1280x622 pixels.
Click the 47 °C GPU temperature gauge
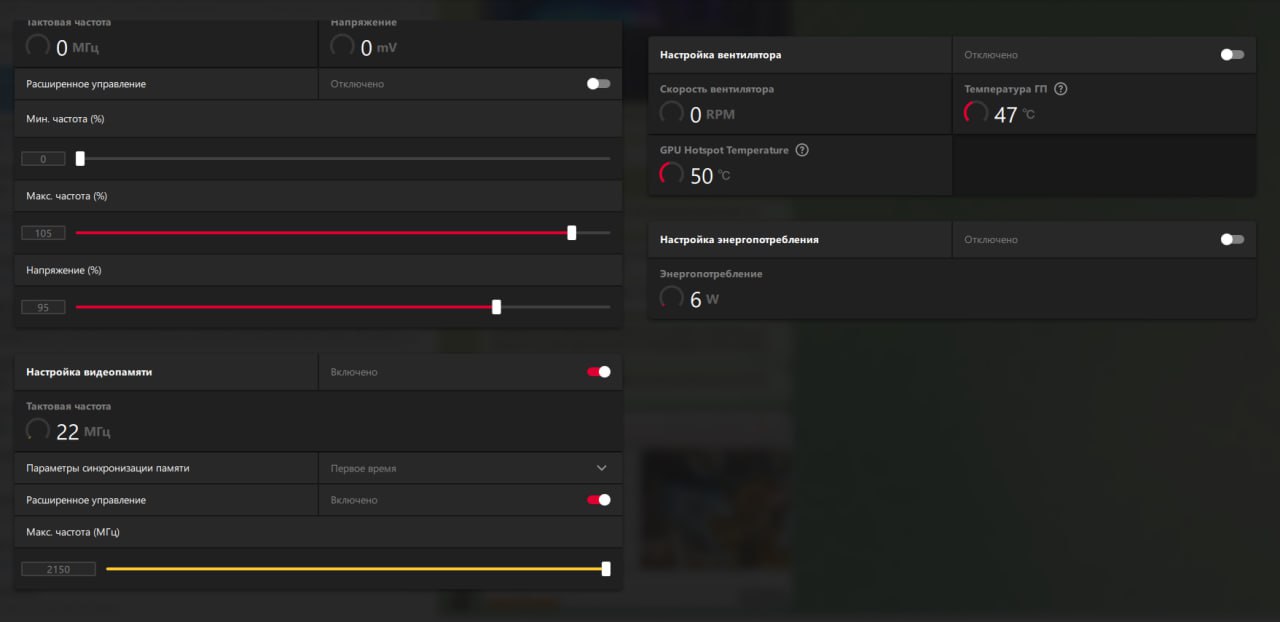[976, 113]
